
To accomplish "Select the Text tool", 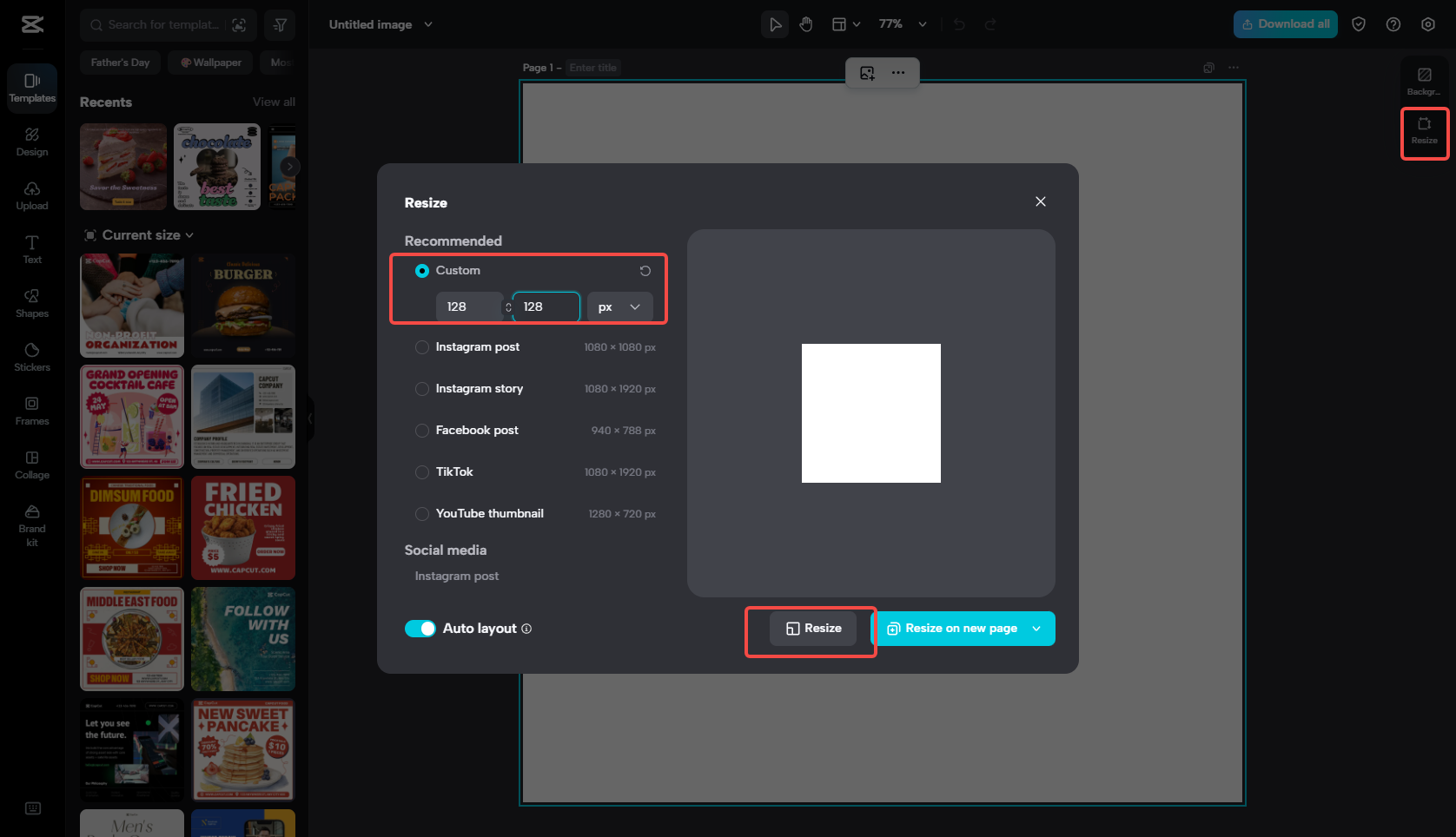I will pyautogui.click(x=32, y=249).
